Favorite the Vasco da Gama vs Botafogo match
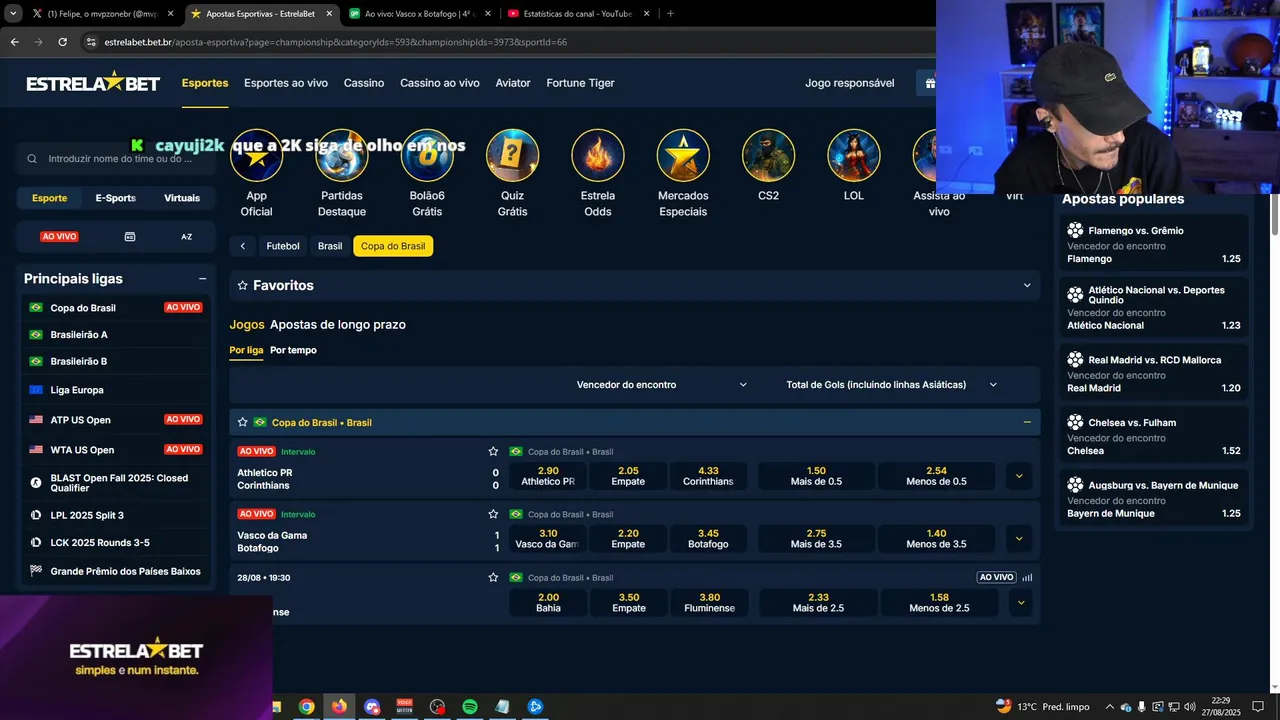The image size is (1280, 720). [x=493, y=514]
